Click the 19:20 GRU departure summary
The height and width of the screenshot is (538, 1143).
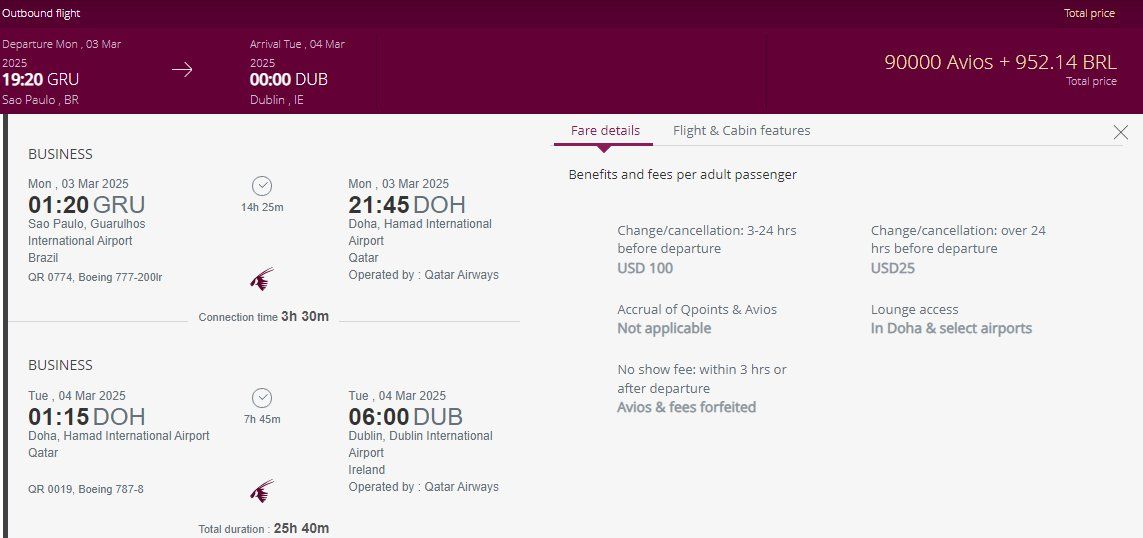pyautogui.click(x=41, y=79)
